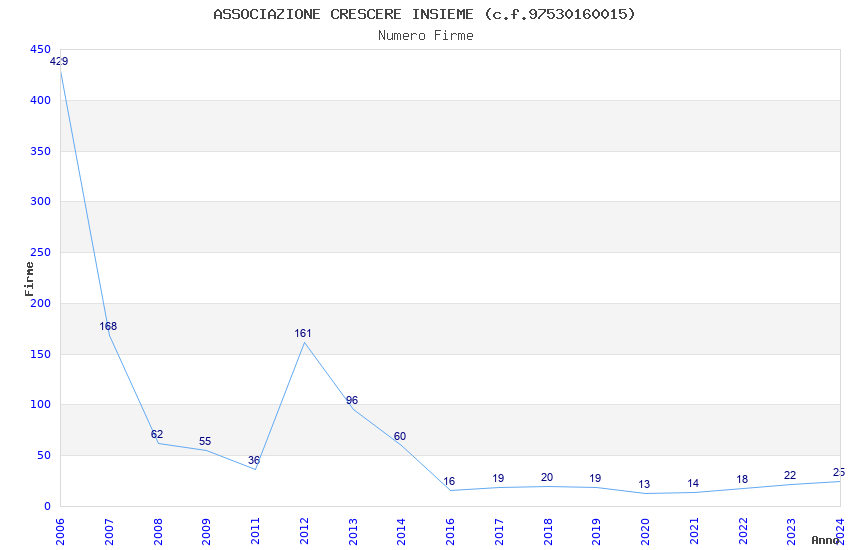Click the Anno axis title
This screenshot has height=550, width=850.
pyautogui.click(x=825, y=540)
